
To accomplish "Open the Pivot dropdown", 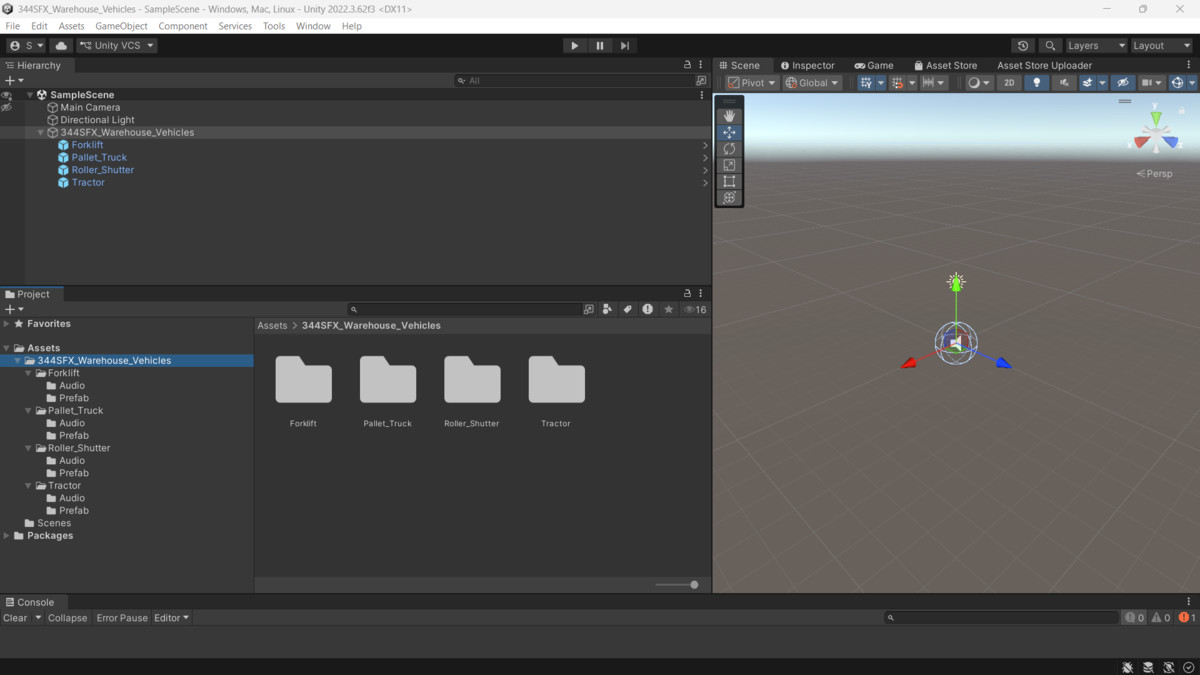I will [x=752, y=83].
